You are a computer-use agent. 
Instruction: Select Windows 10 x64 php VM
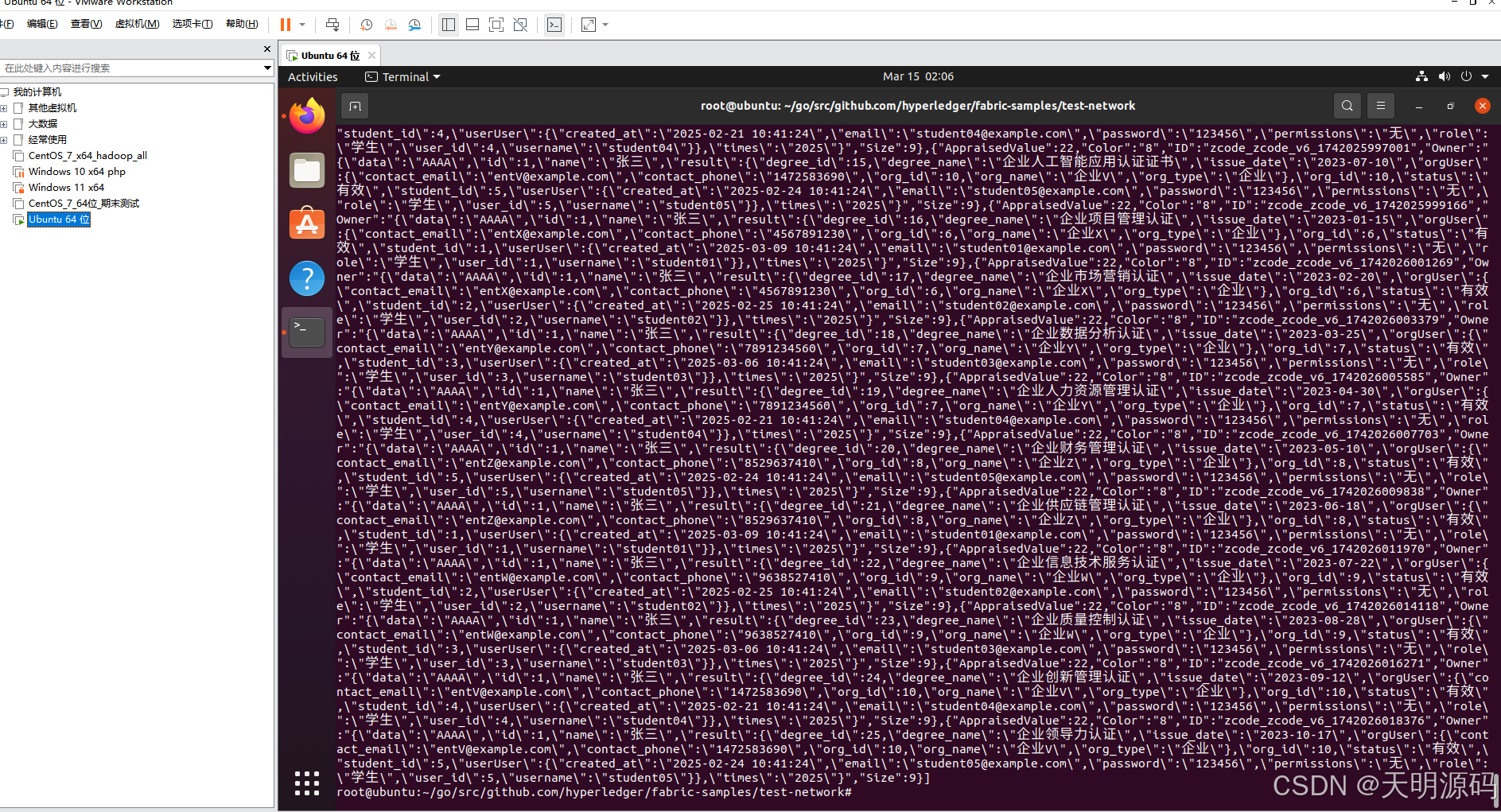coord(76,172)
